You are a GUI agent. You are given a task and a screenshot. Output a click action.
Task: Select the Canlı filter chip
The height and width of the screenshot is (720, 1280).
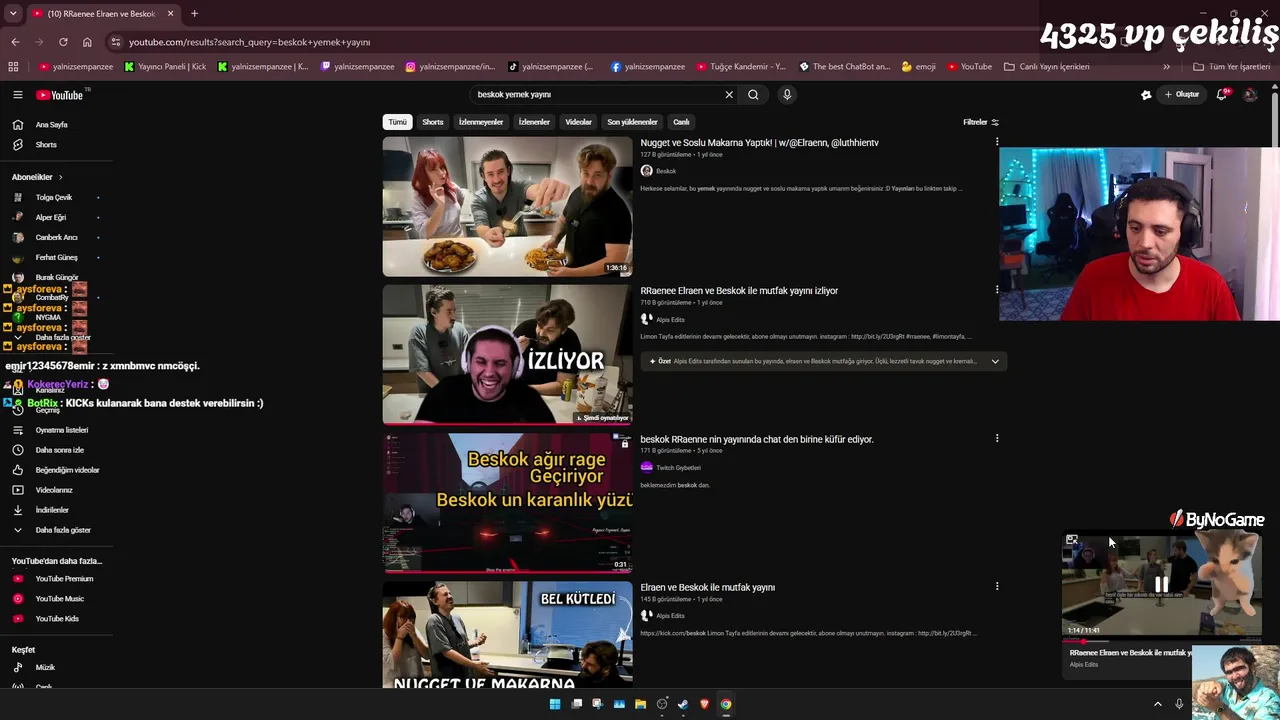tap(681, 122)
